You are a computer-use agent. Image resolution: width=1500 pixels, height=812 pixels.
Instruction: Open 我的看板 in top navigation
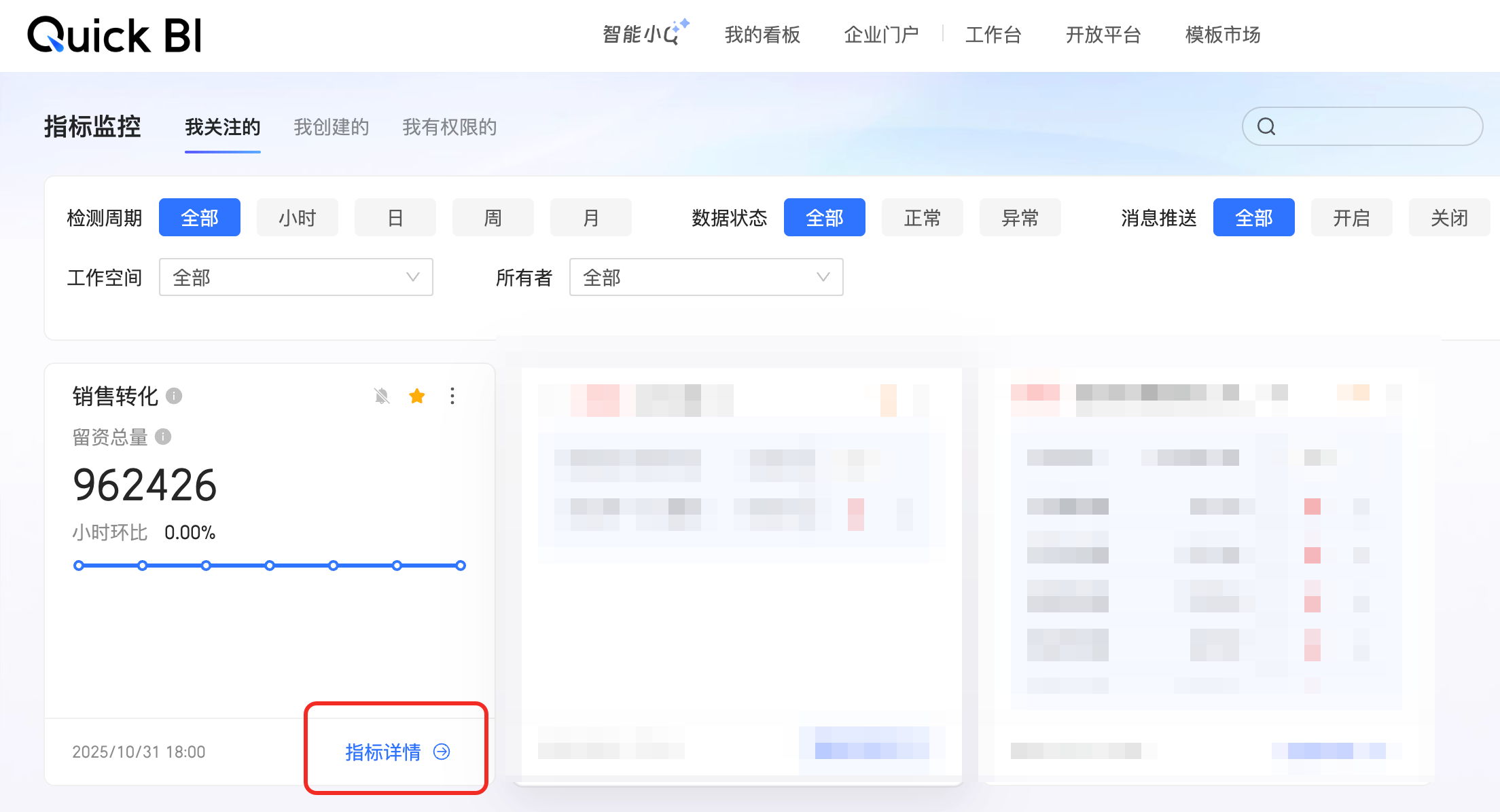(762, 35)
